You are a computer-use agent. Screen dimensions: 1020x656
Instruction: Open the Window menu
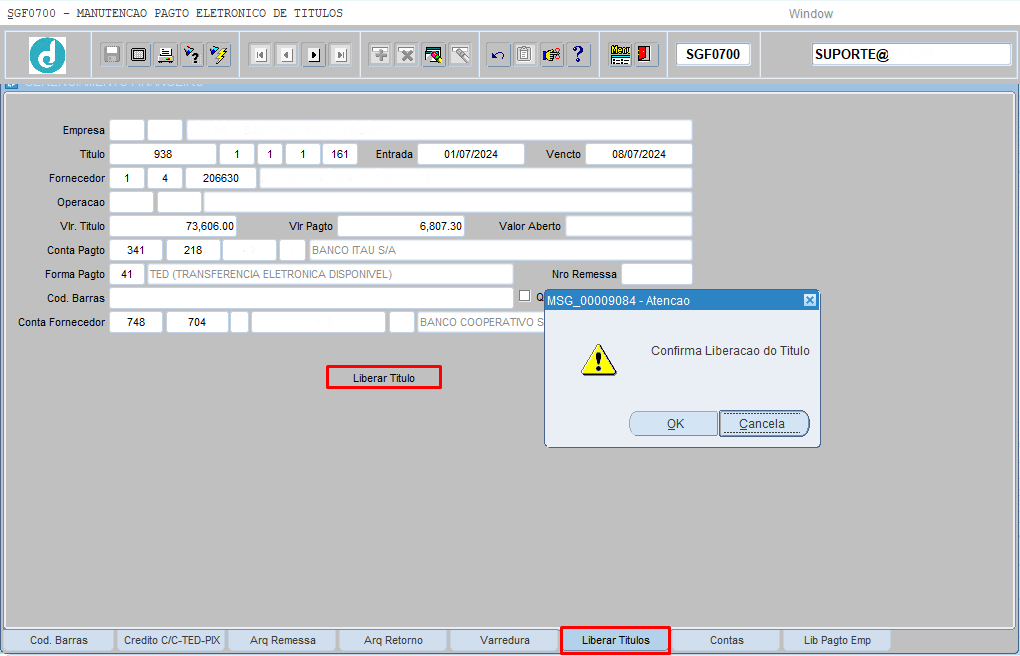point(810,13)
